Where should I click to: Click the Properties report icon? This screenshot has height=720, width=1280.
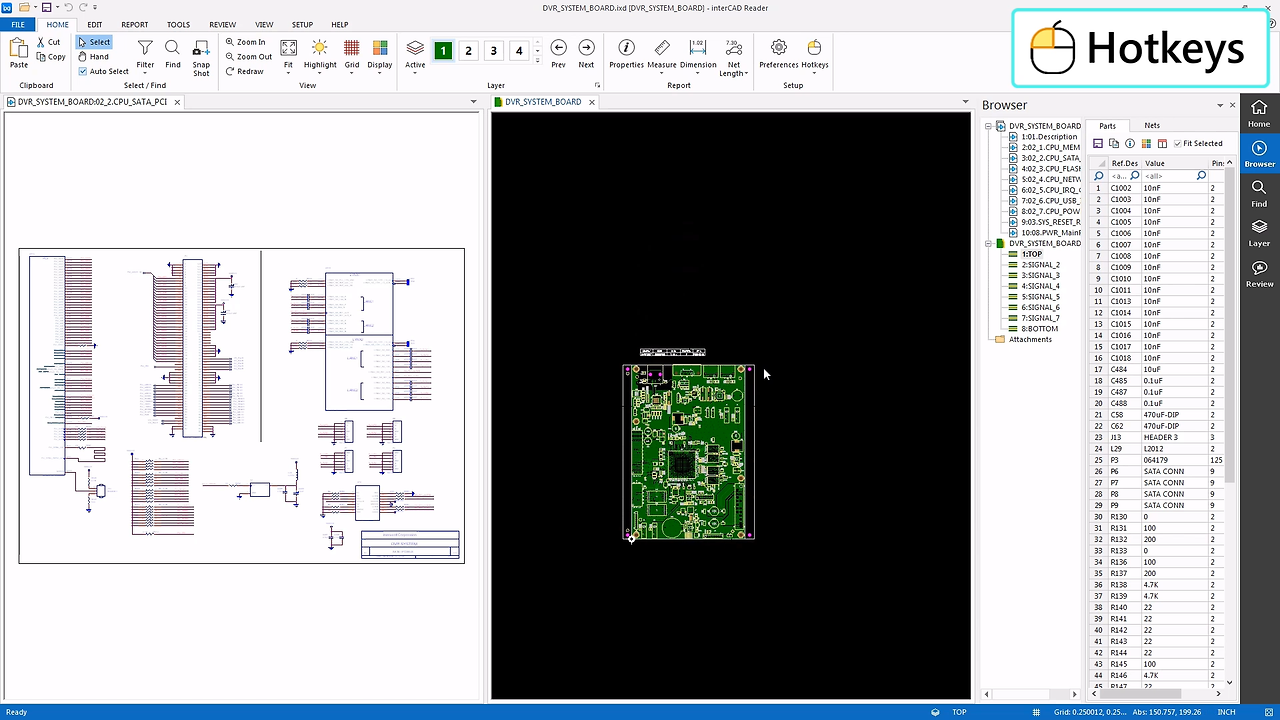(626, 50)
